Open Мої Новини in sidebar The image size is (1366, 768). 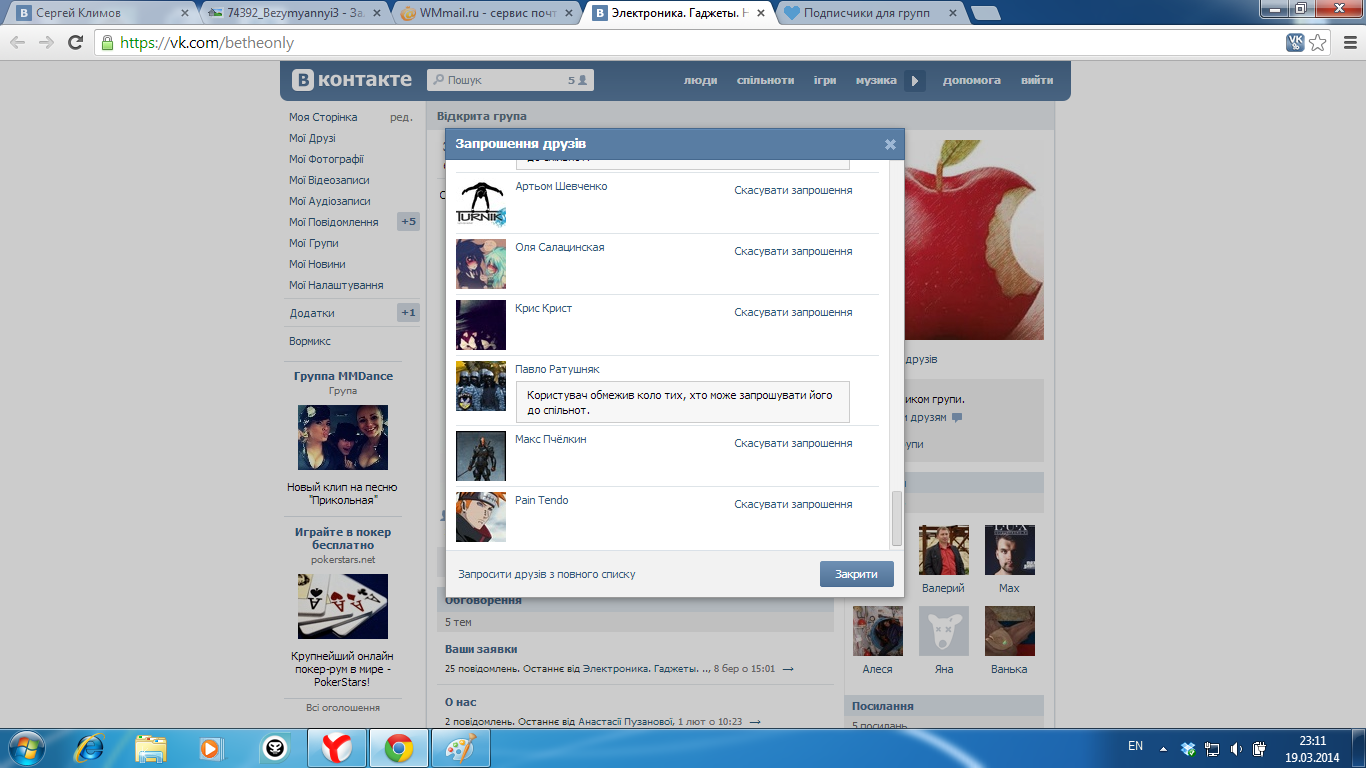(317, 264)
